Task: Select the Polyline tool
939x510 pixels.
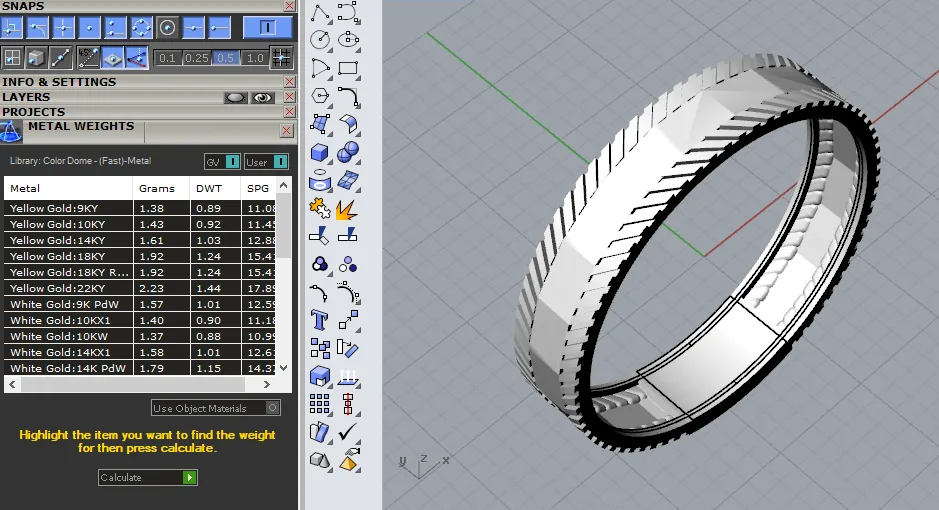Action: [320, 13]
